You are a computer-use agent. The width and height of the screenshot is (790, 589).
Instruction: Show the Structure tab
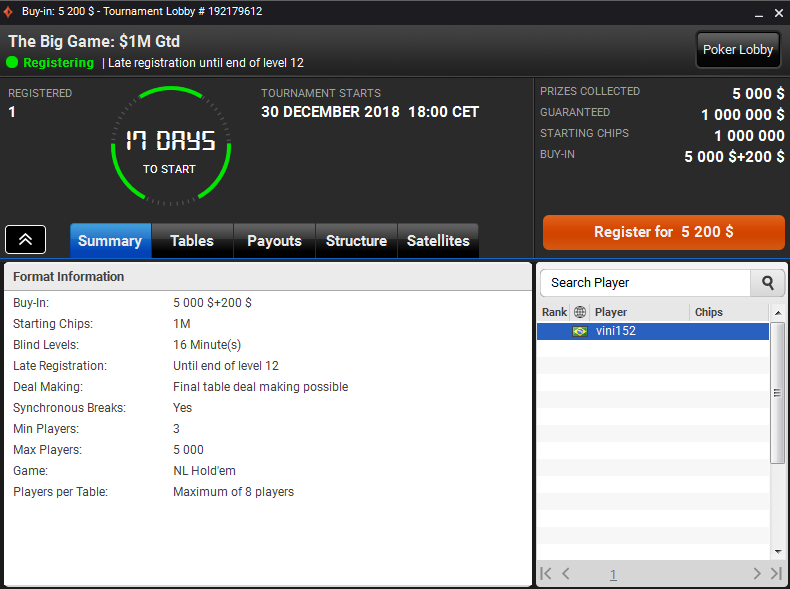pyautogui.click(x=356, y=241)
